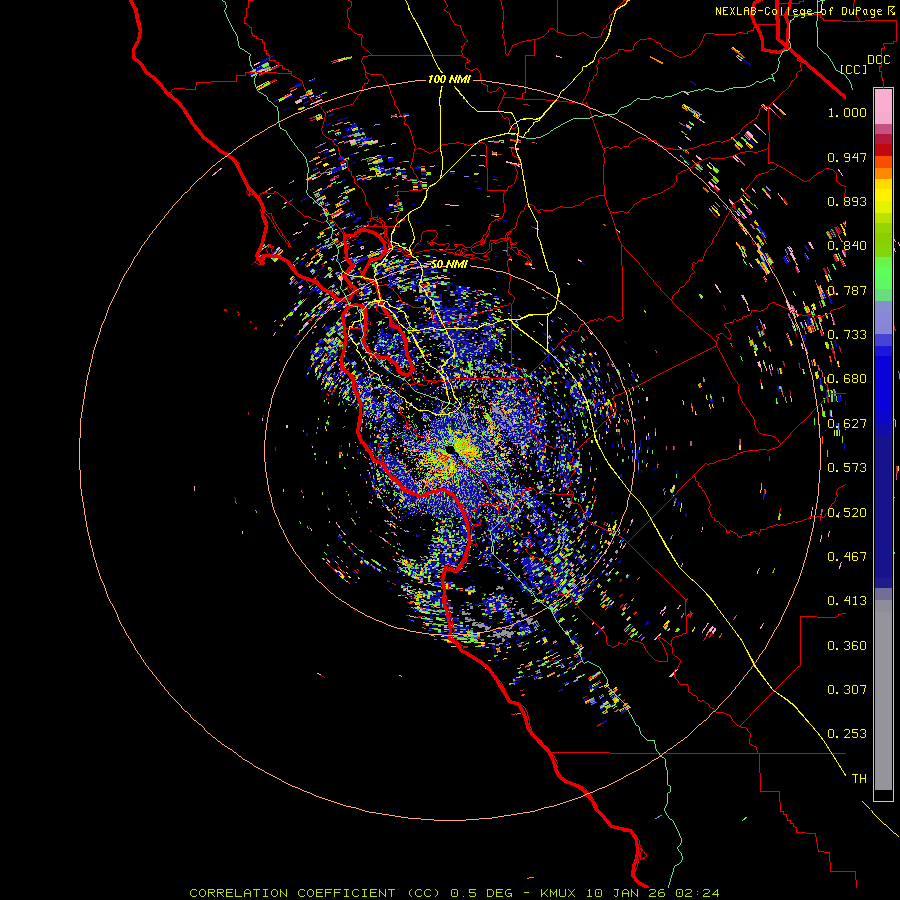Click the TH threshold label
The width and height of the screenshot is (900, 900).
point(859,779)
